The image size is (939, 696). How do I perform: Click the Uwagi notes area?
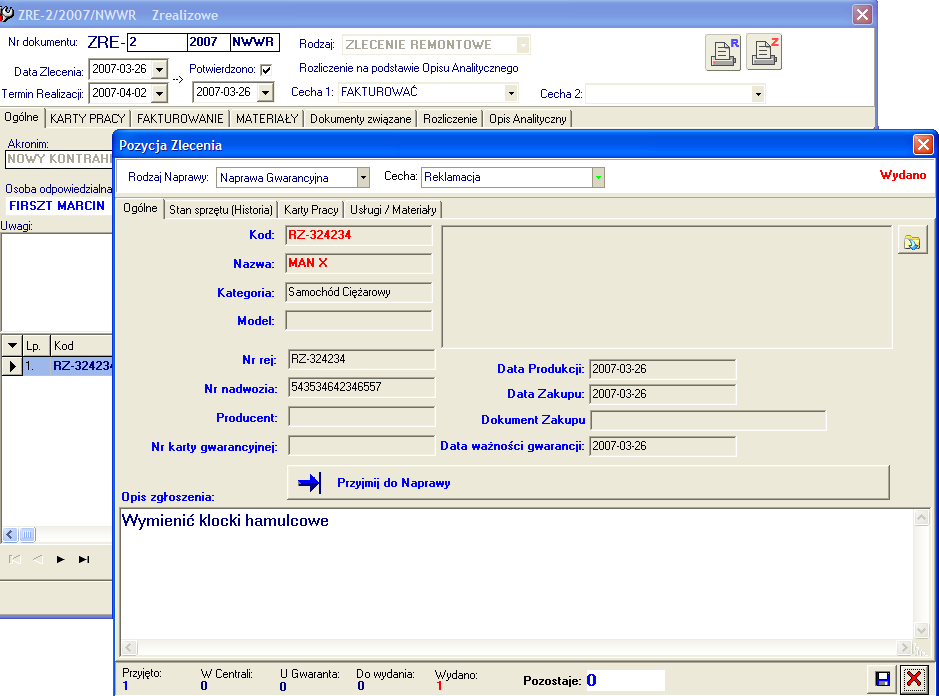57,282
